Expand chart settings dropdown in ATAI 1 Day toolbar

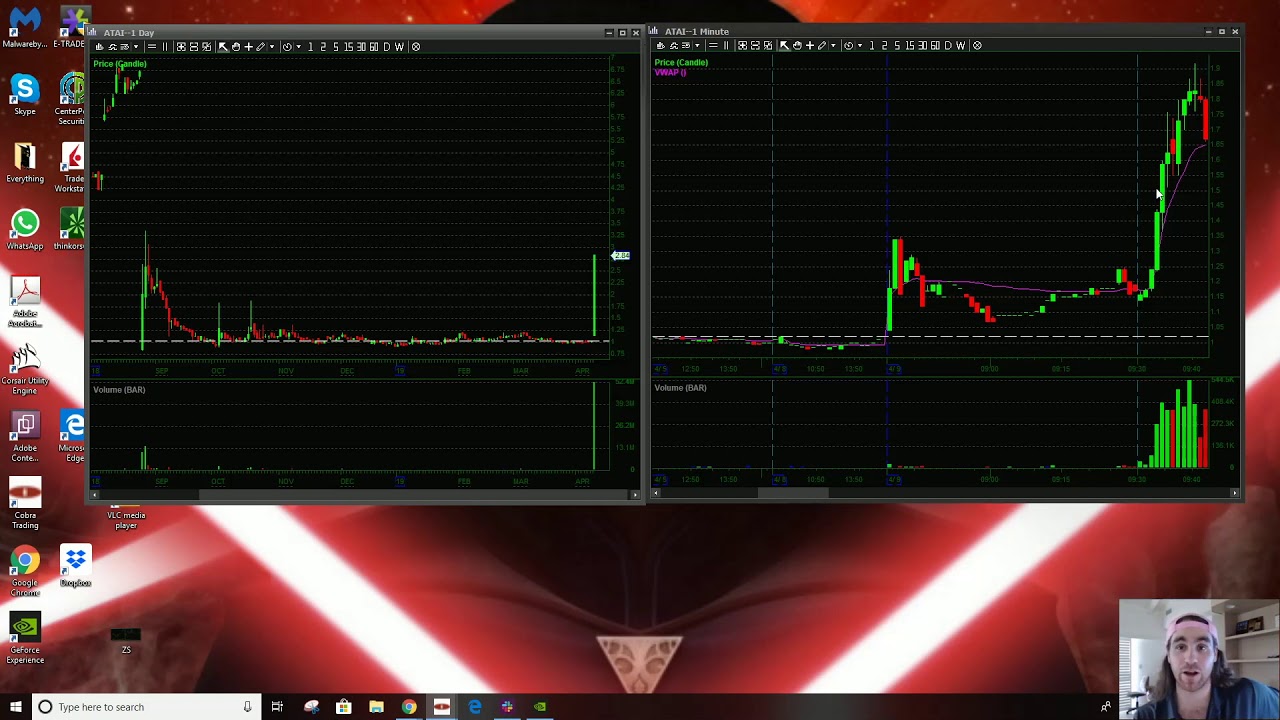point(136,46)
